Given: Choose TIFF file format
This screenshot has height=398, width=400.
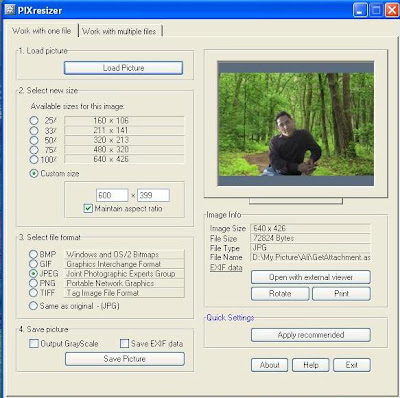Looking at the screenshot, I should 33,293.
